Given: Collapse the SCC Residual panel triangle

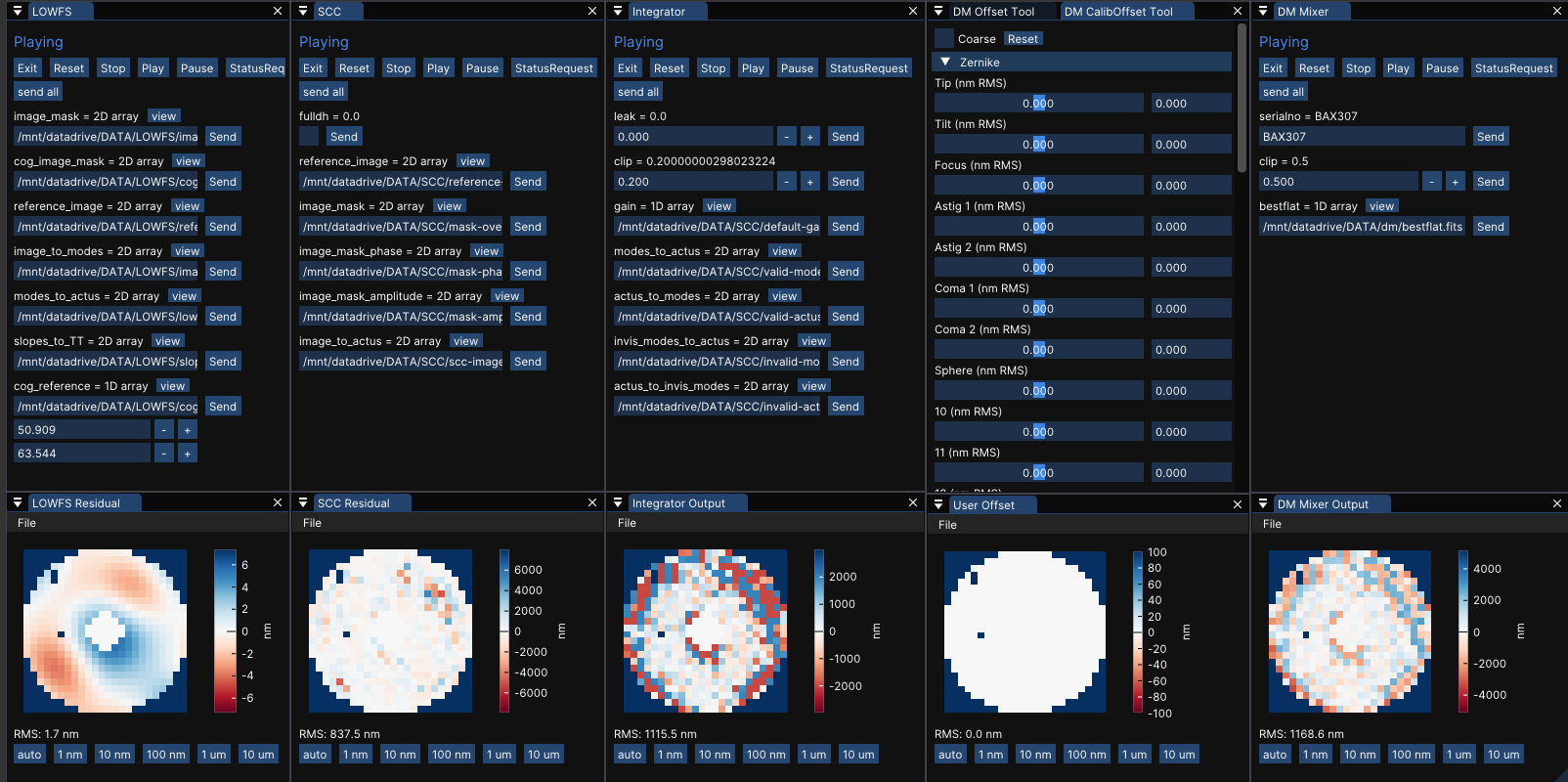Looking at the screenshot, I should 303,502.
